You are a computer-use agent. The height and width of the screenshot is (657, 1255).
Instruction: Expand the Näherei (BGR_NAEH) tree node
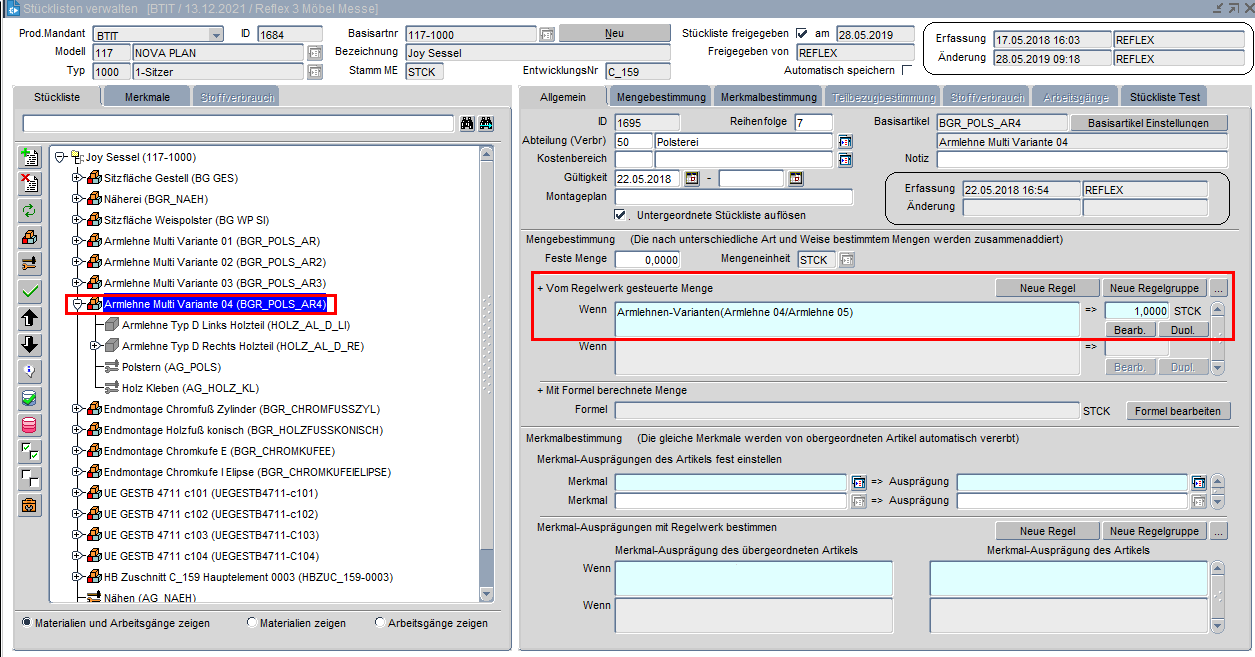tap(78, 199)
